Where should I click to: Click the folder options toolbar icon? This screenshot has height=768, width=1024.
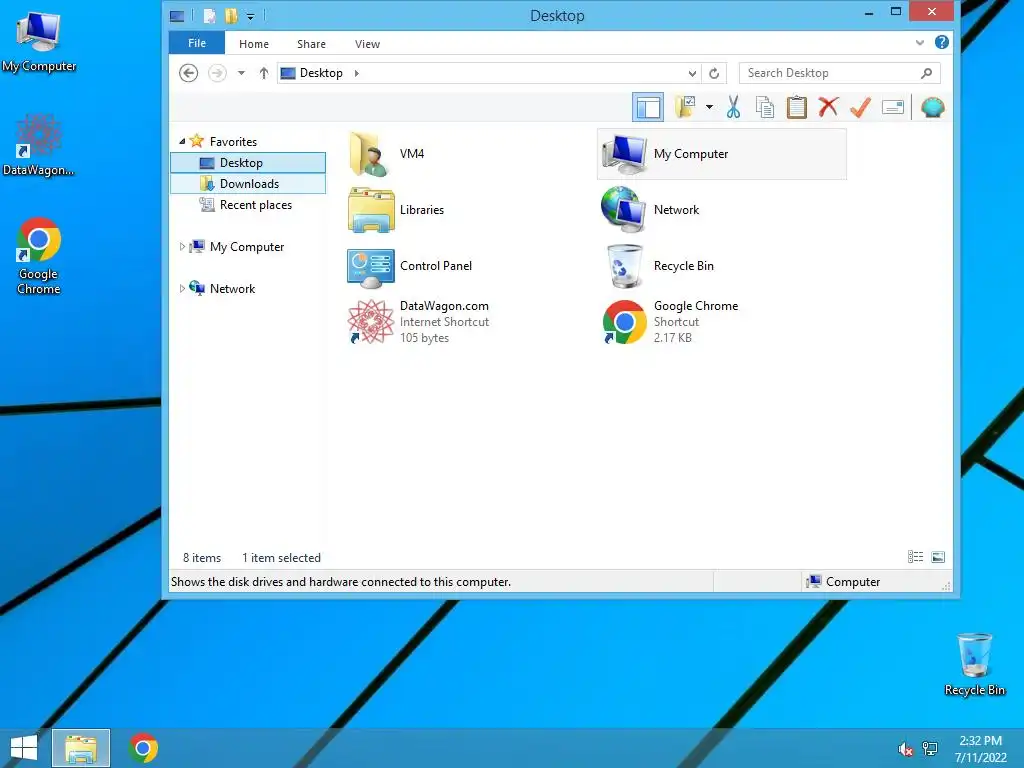click(x=685, y=107)
